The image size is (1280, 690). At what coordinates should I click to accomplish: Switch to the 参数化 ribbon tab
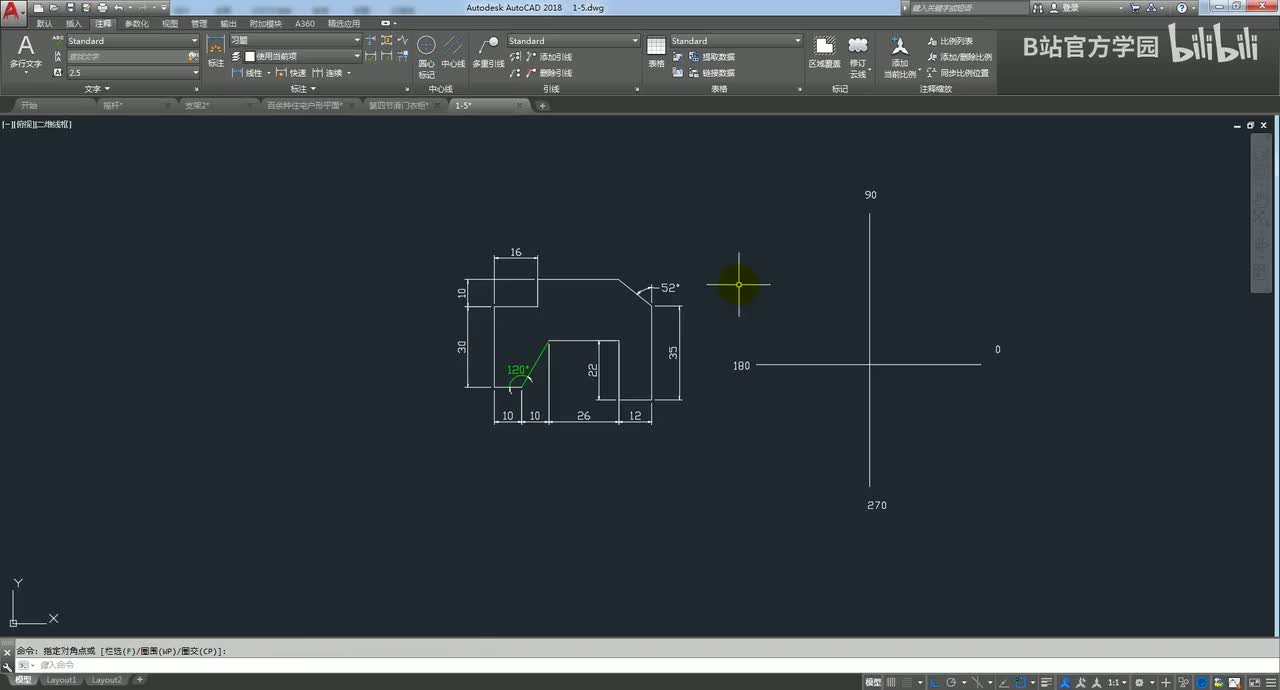[137, 23]
